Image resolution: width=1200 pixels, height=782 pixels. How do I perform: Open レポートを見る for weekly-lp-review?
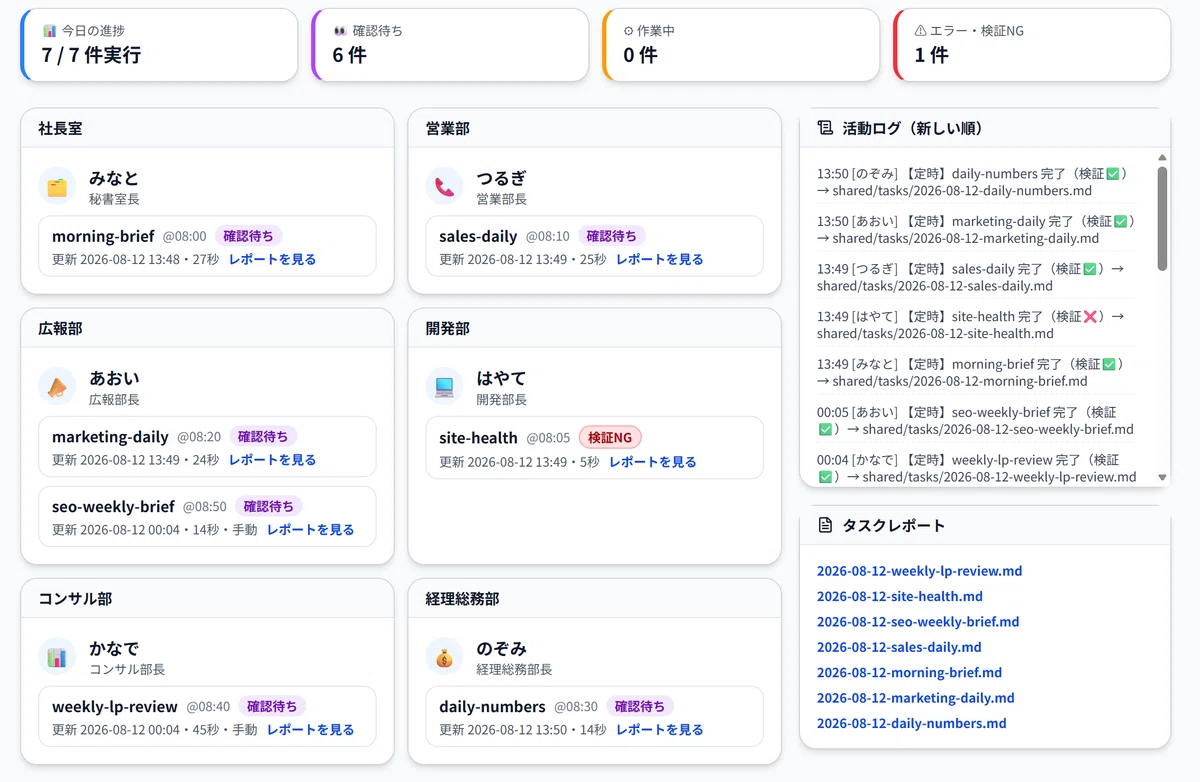click(x=310, y=730)
